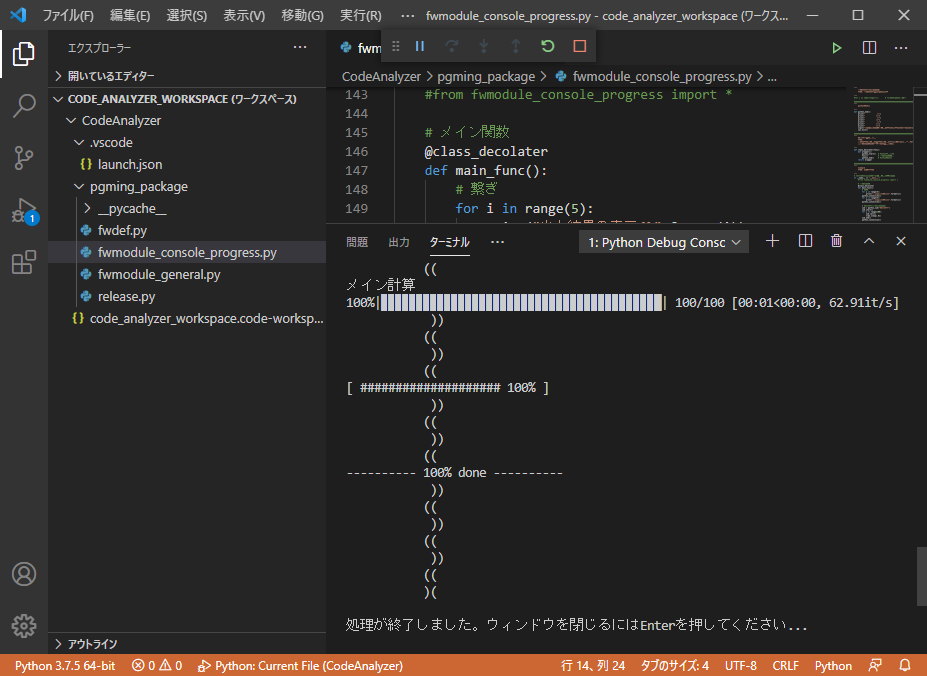Open the 移動(G) menu
This screenshot has height=676, width=927.
(302, 15)
